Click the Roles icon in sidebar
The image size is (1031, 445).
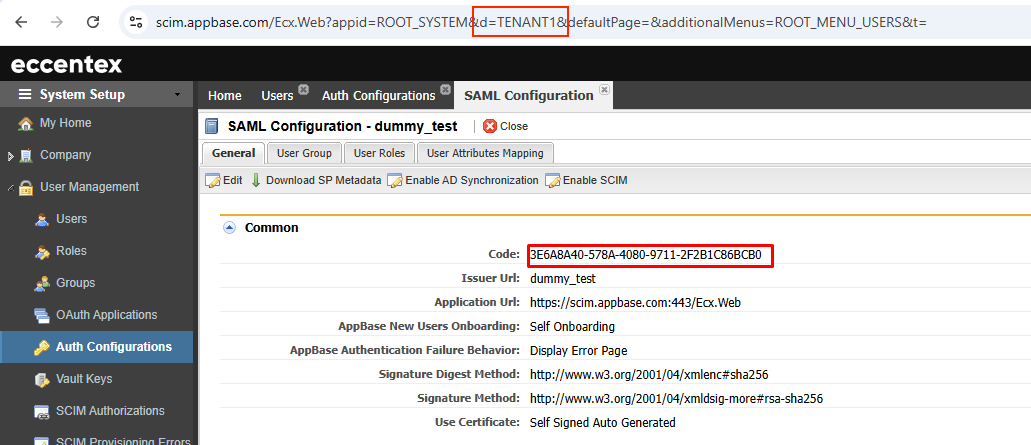42,252
